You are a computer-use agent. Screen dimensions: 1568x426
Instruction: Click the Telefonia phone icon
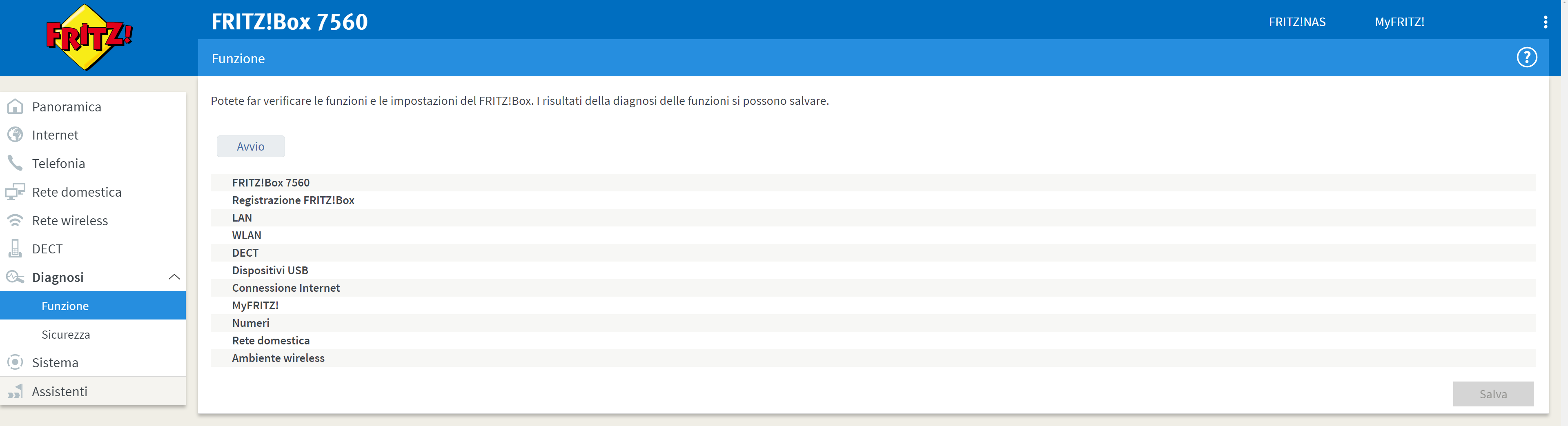pos(15,163)
